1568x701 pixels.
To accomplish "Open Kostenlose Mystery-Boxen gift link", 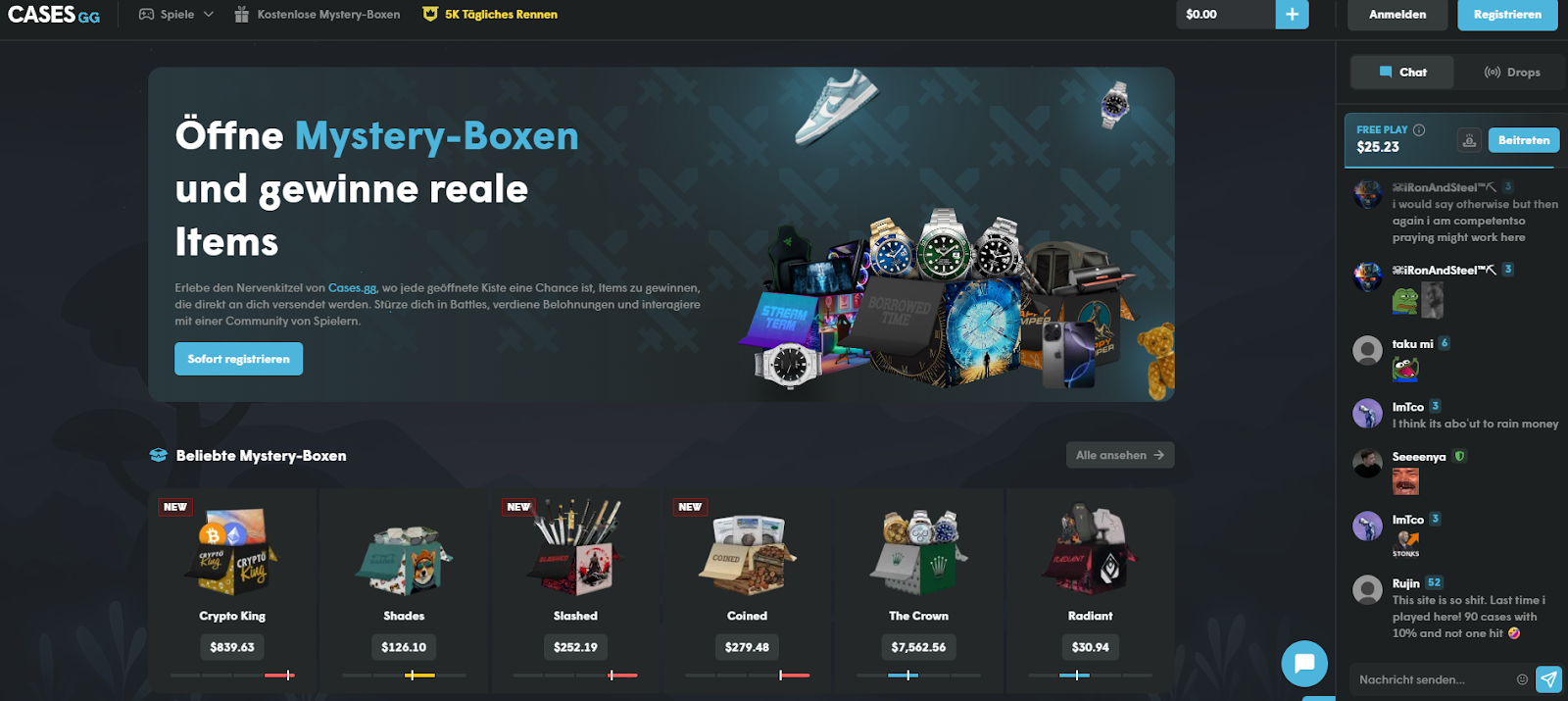I will (318, 15).
